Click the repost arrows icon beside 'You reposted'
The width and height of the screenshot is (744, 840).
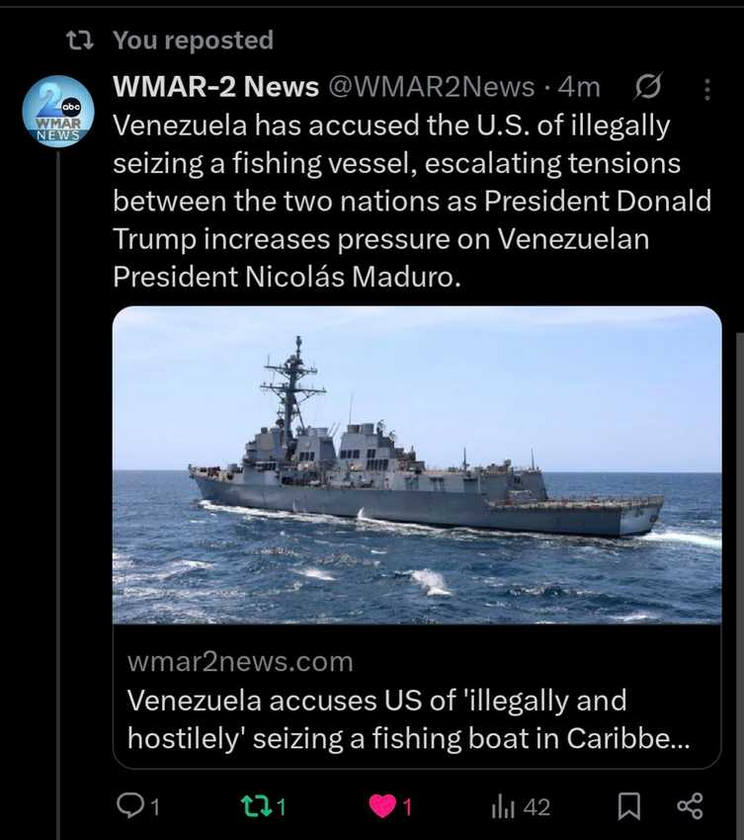click(x=80, y=40)
